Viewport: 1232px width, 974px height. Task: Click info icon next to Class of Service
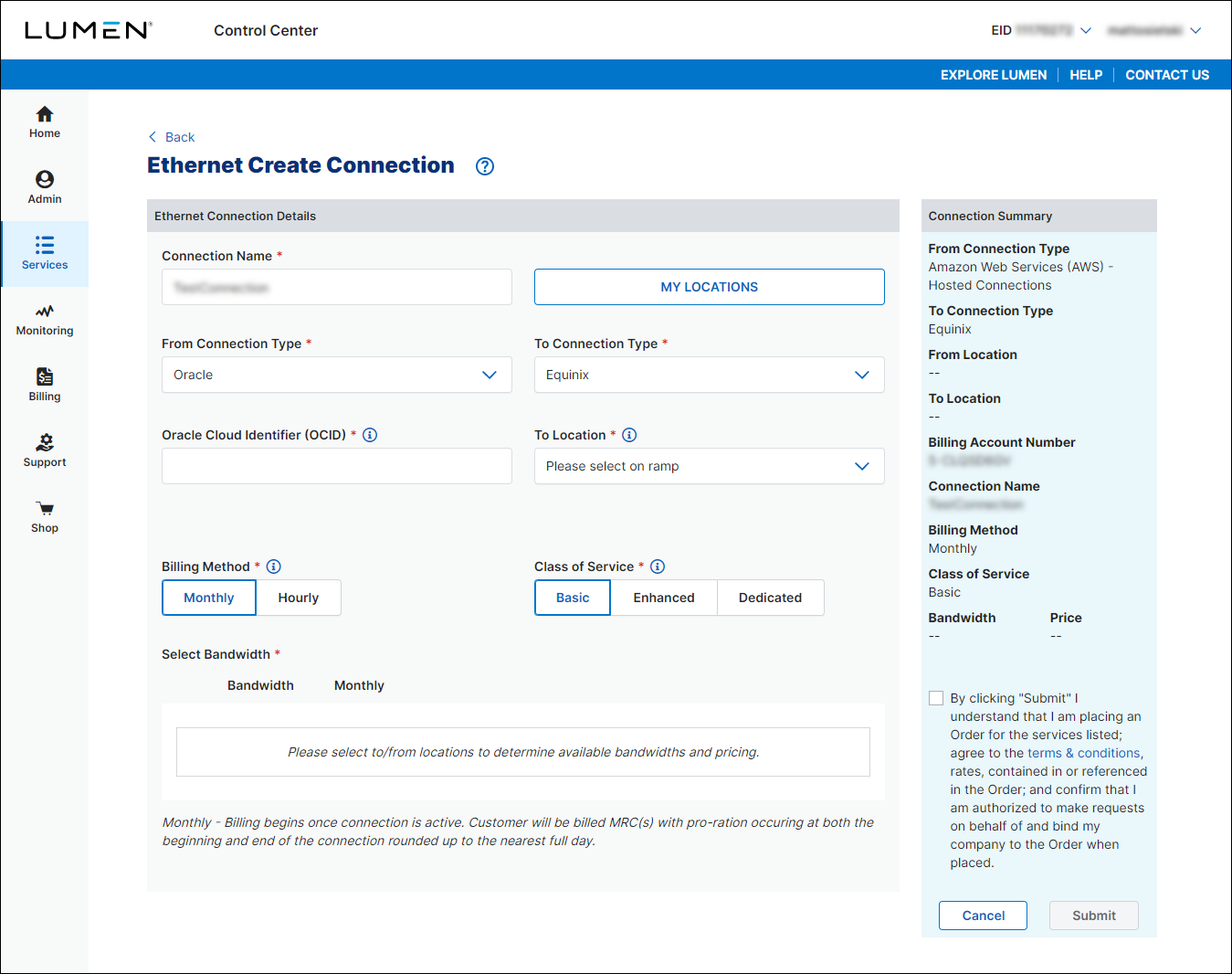658,566
